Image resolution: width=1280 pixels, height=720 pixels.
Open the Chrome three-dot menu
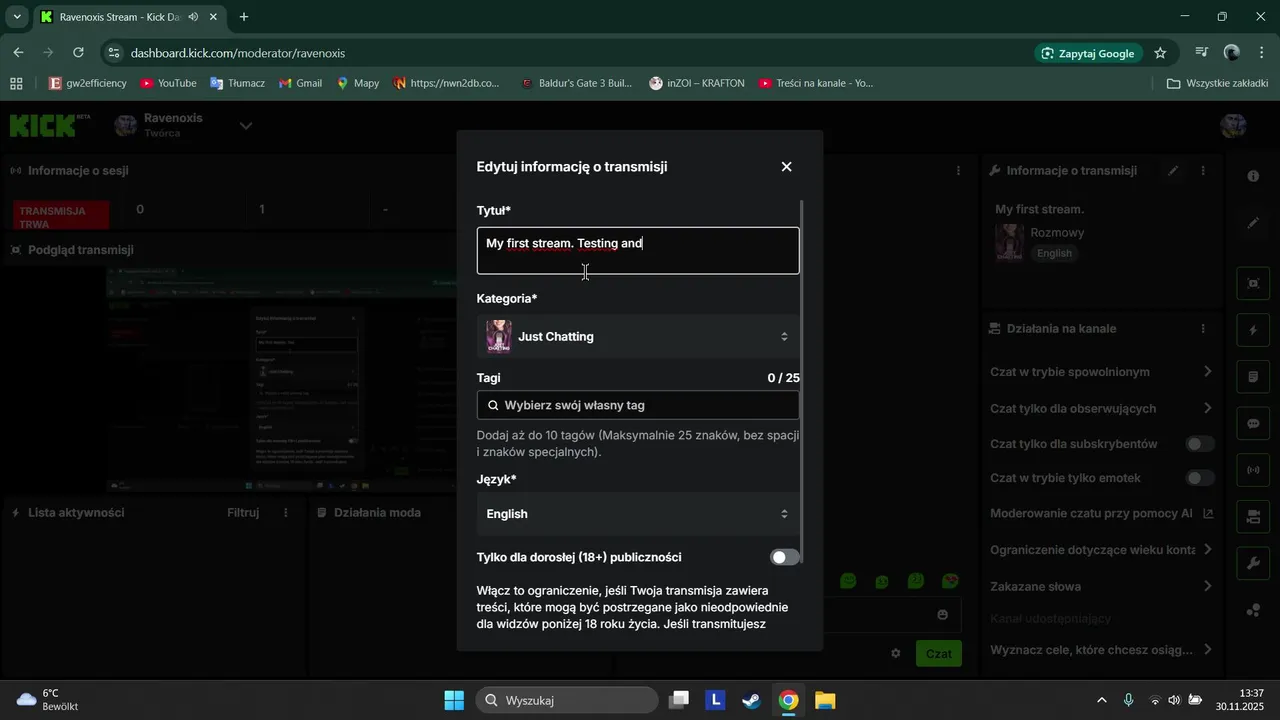point(1261,53)
